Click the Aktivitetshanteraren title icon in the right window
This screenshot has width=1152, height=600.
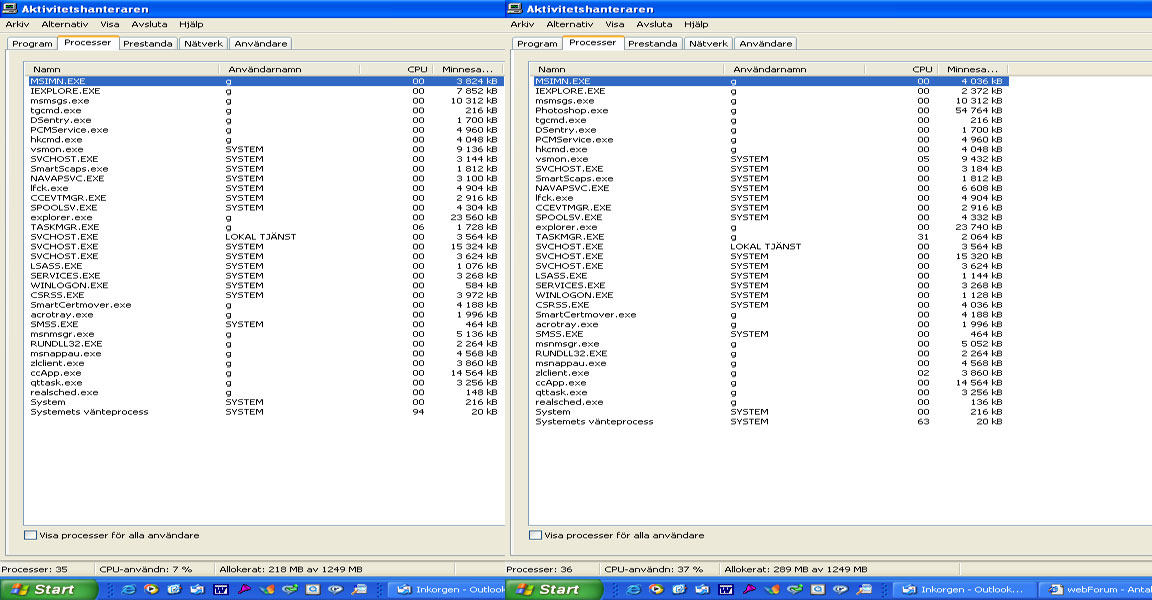(514, 8)
